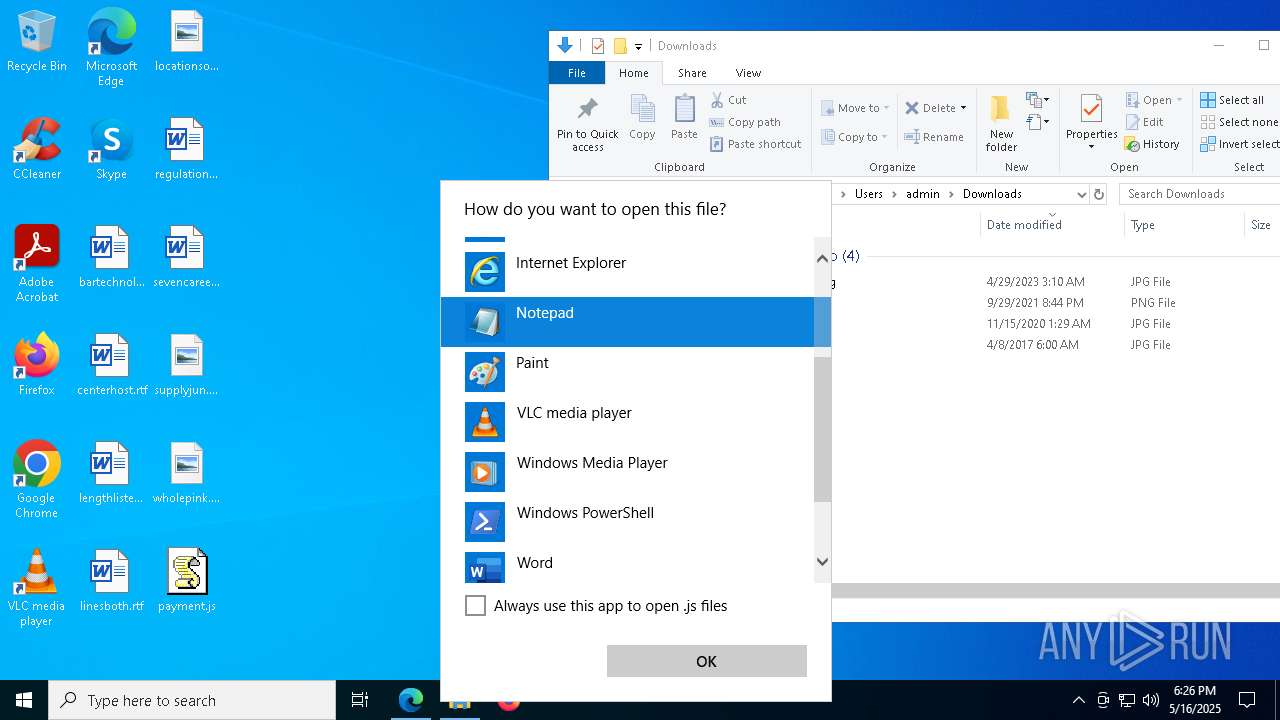
Task: Click Cut in the Clipboard group
Action: coord(729,100)
